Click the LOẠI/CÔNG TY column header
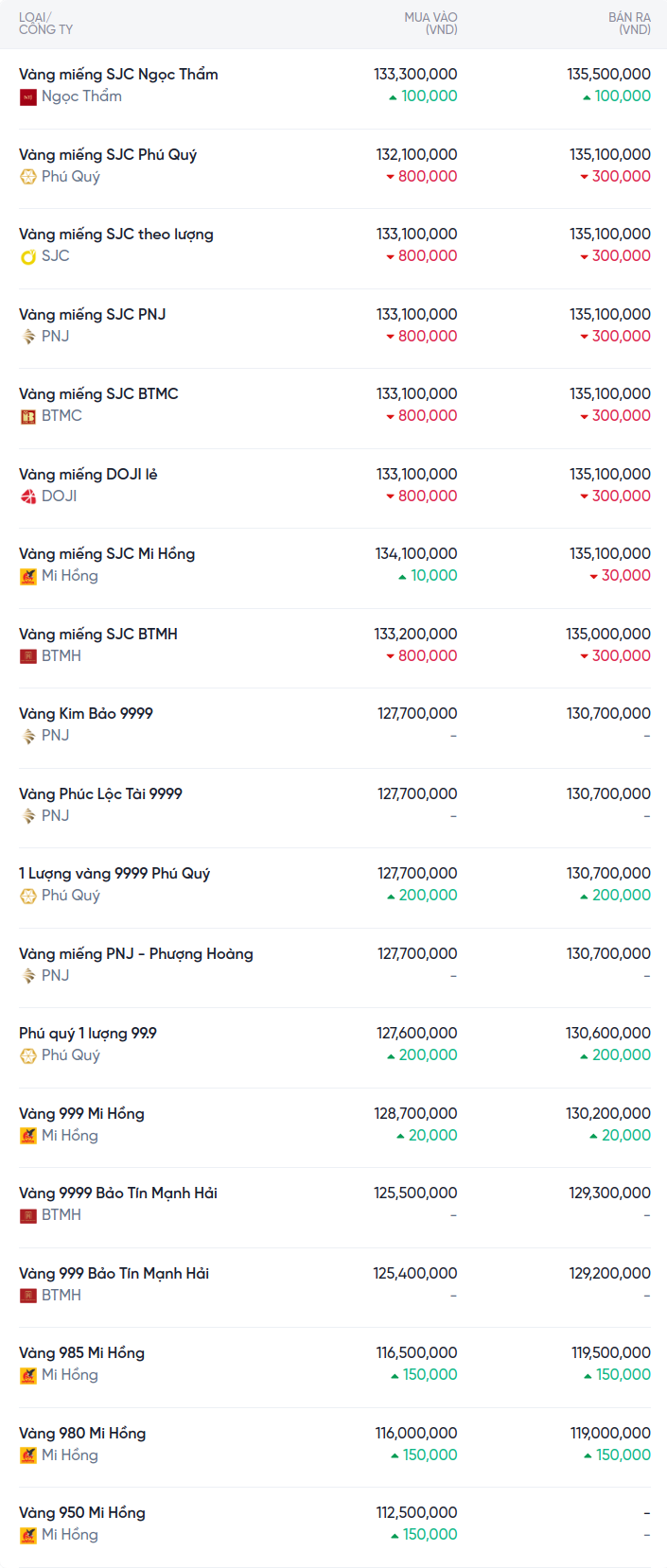Viewport: 667px width, 1568px height. 45,24
